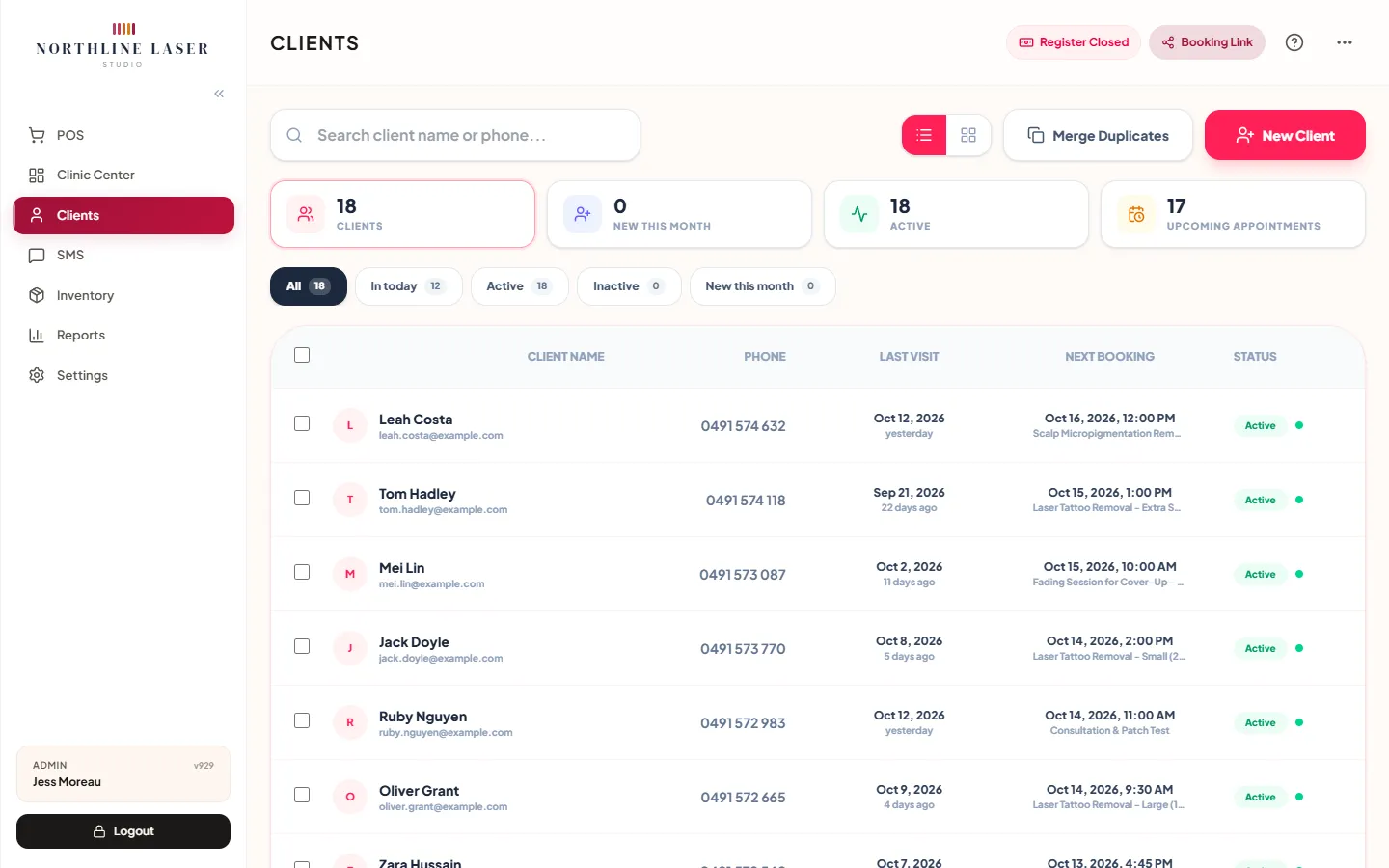The height and width of the screenshot is (868, 1389).
Task: Switch to list view
Action: (x=924, y=135)
